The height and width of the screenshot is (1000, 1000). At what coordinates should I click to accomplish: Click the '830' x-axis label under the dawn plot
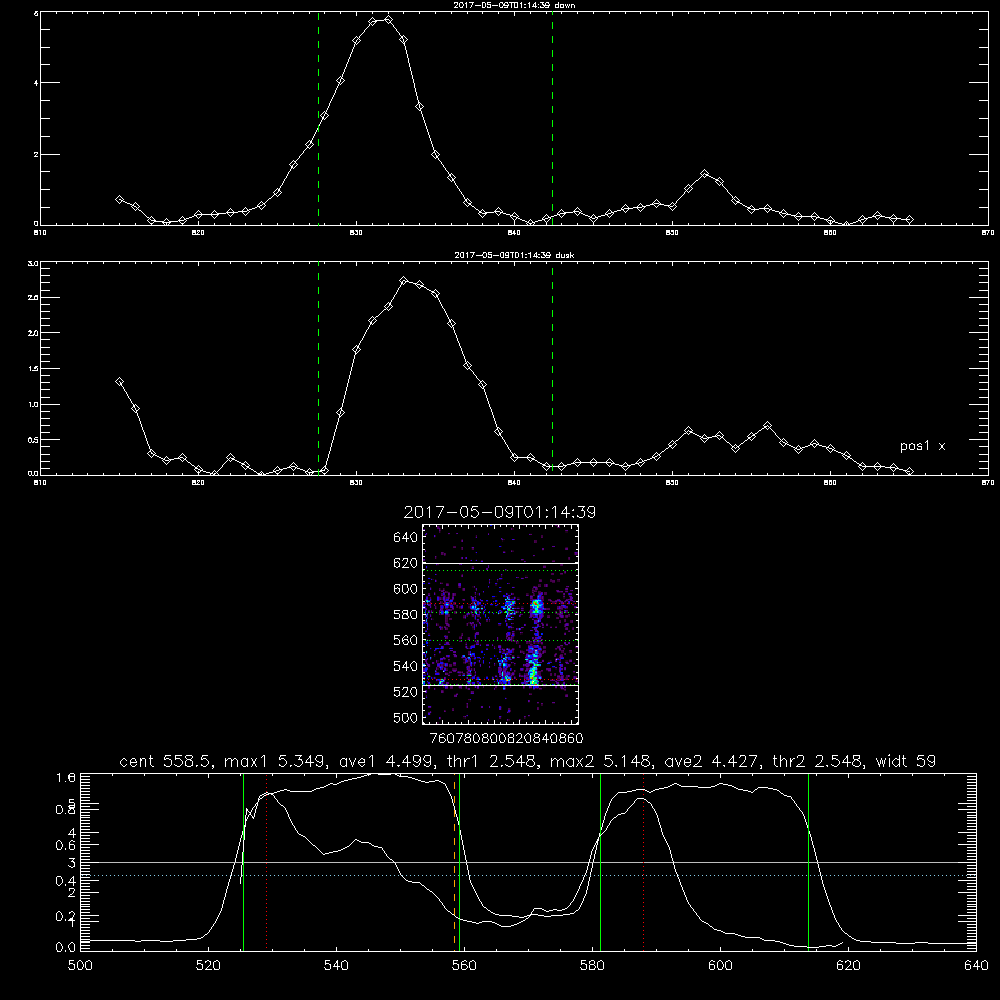point(356,233)
